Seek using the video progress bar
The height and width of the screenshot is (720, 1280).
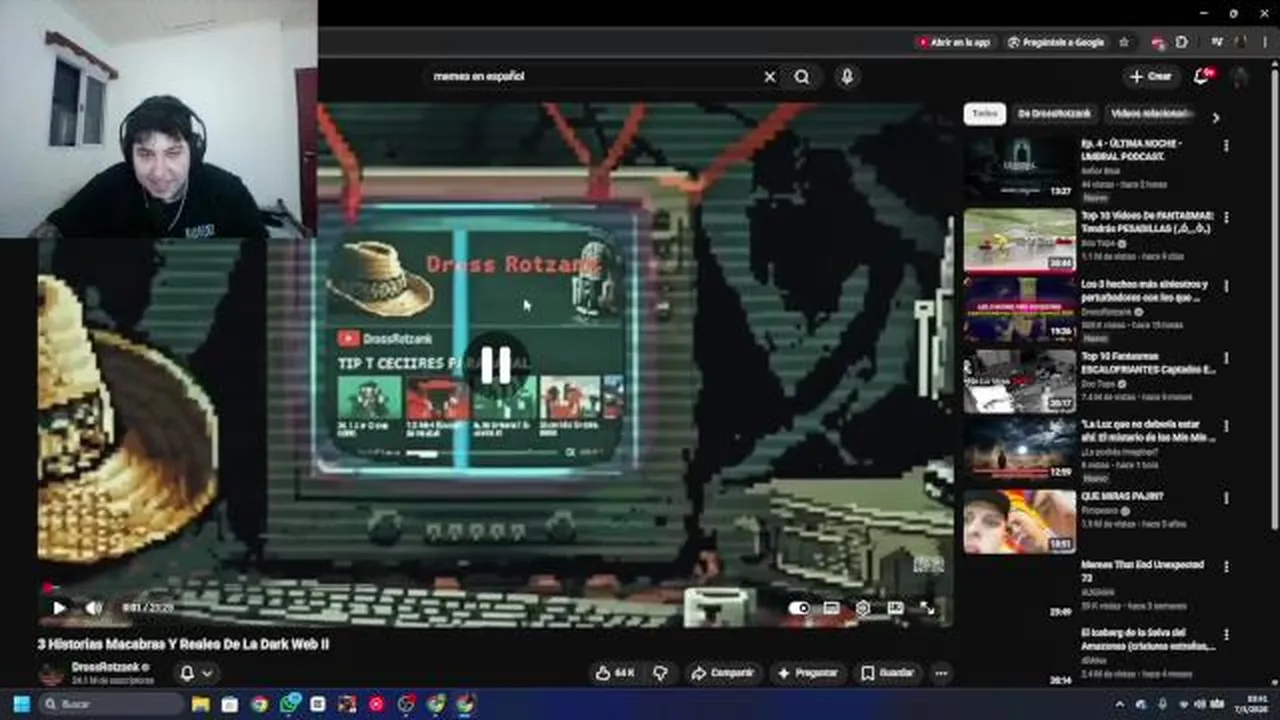coord(495,589)
